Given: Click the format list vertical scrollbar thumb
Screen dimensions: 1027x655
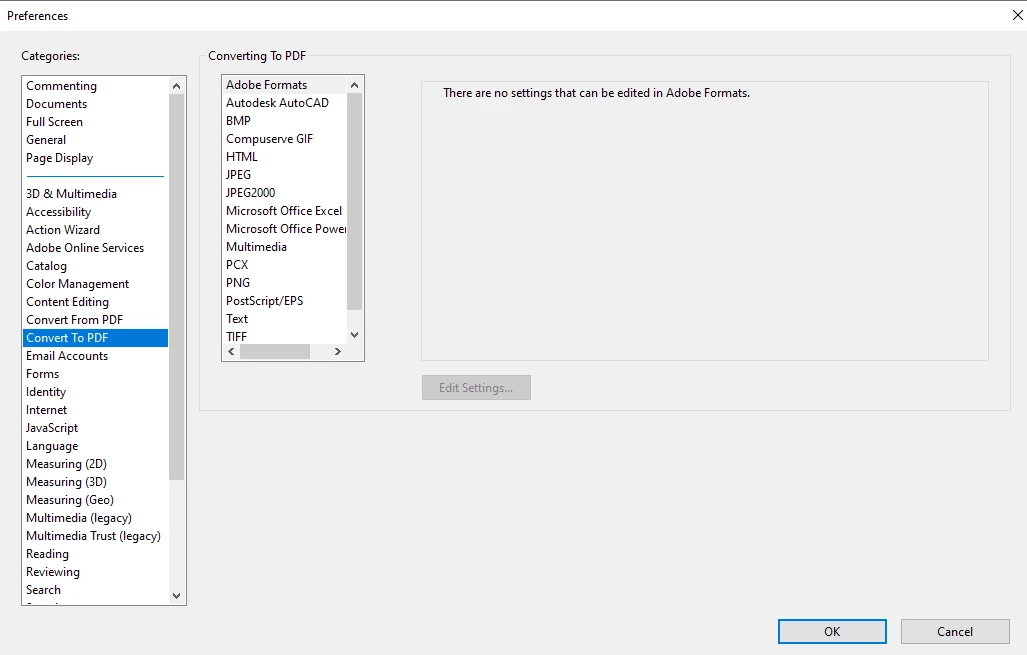Looking at the screenshot, I should point(354,202).
